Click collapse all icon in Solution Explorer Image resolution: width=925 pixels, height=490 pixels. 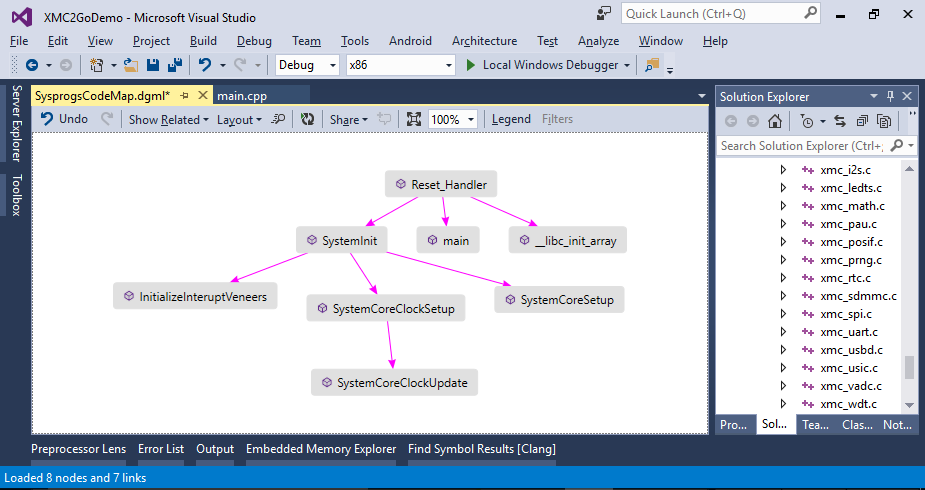pyautogui.click(x=862, y=121)
